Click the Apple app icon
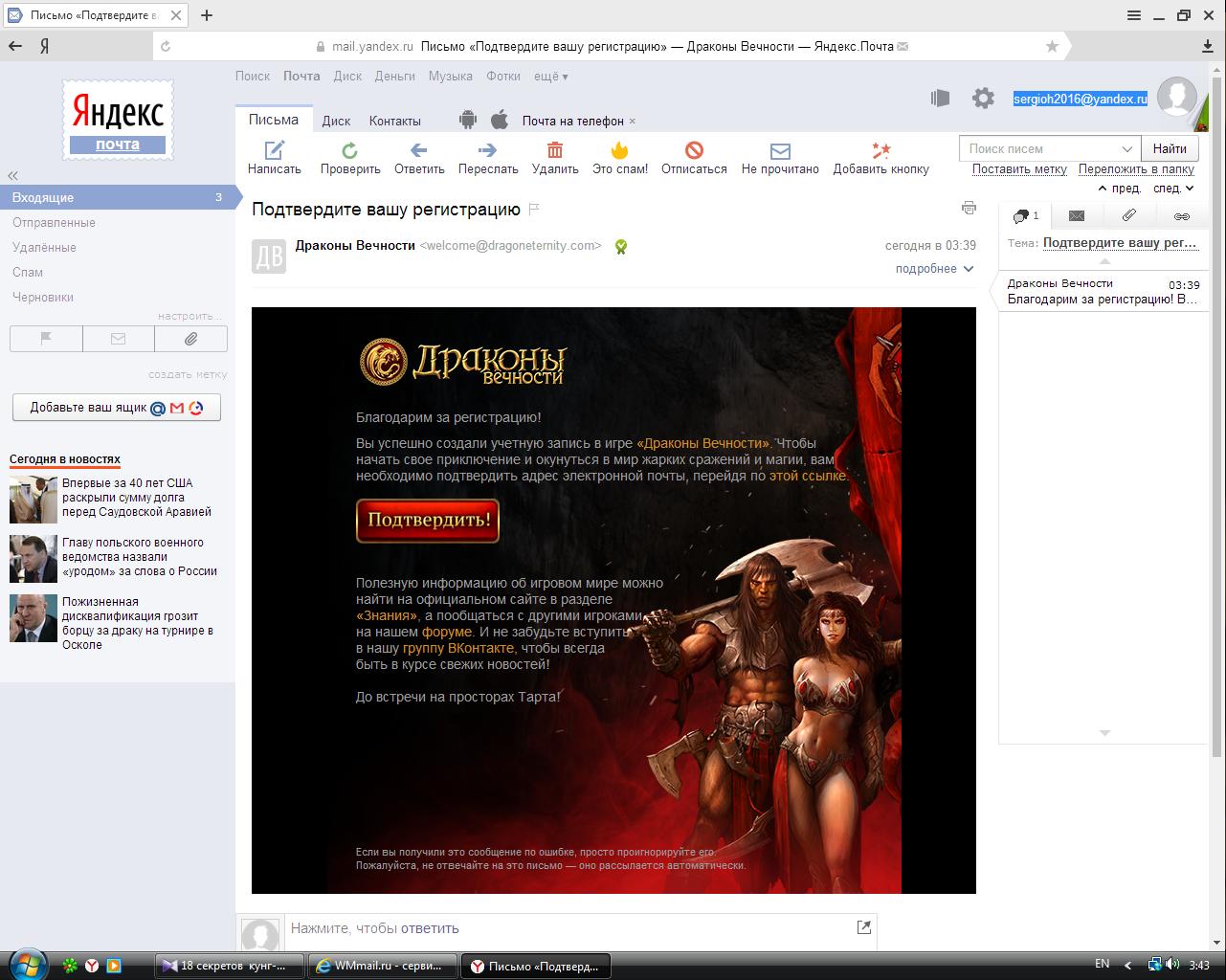The width and height of the screenshot is (1226, 980). click(499, 120)
